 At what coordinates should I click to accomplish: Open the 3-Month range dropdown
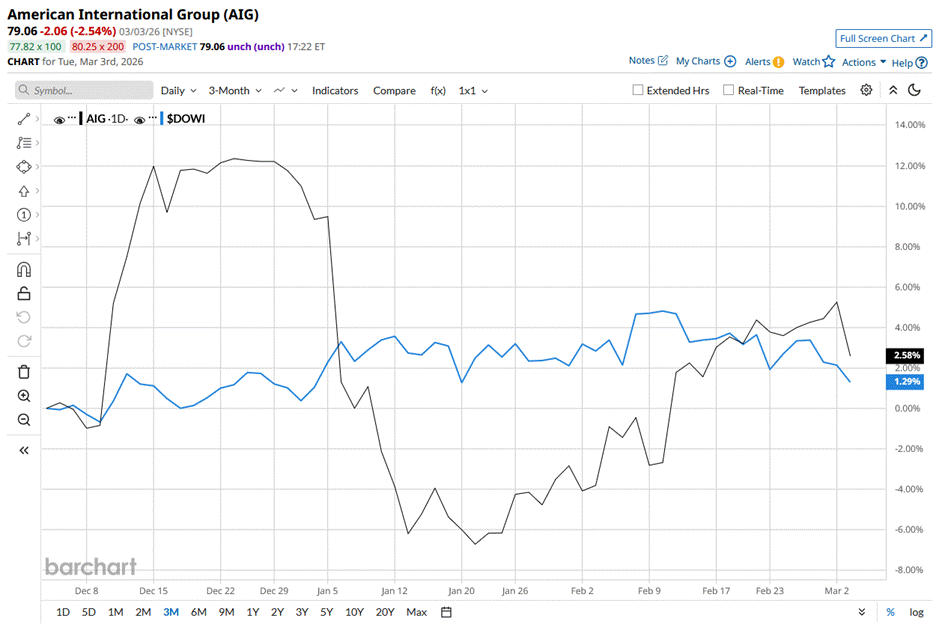click(x=233, y=90)
